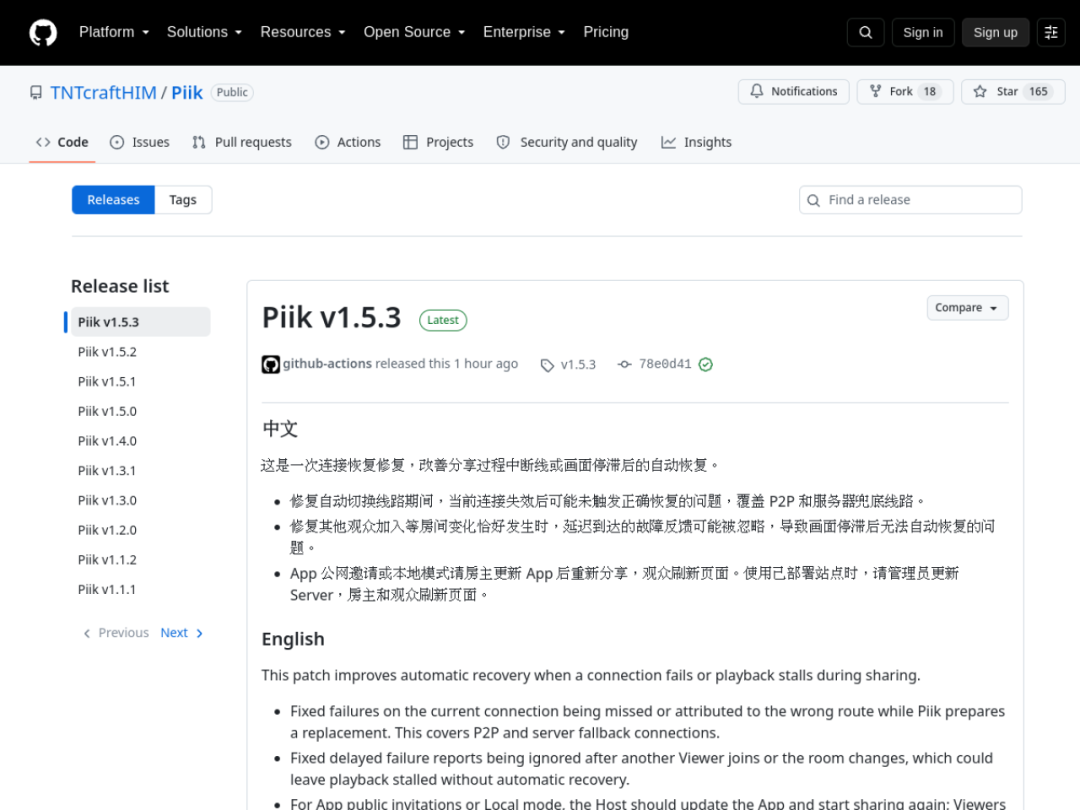Open fork count 18
This screenshot has height=810, width=1080.
(930, 92)
